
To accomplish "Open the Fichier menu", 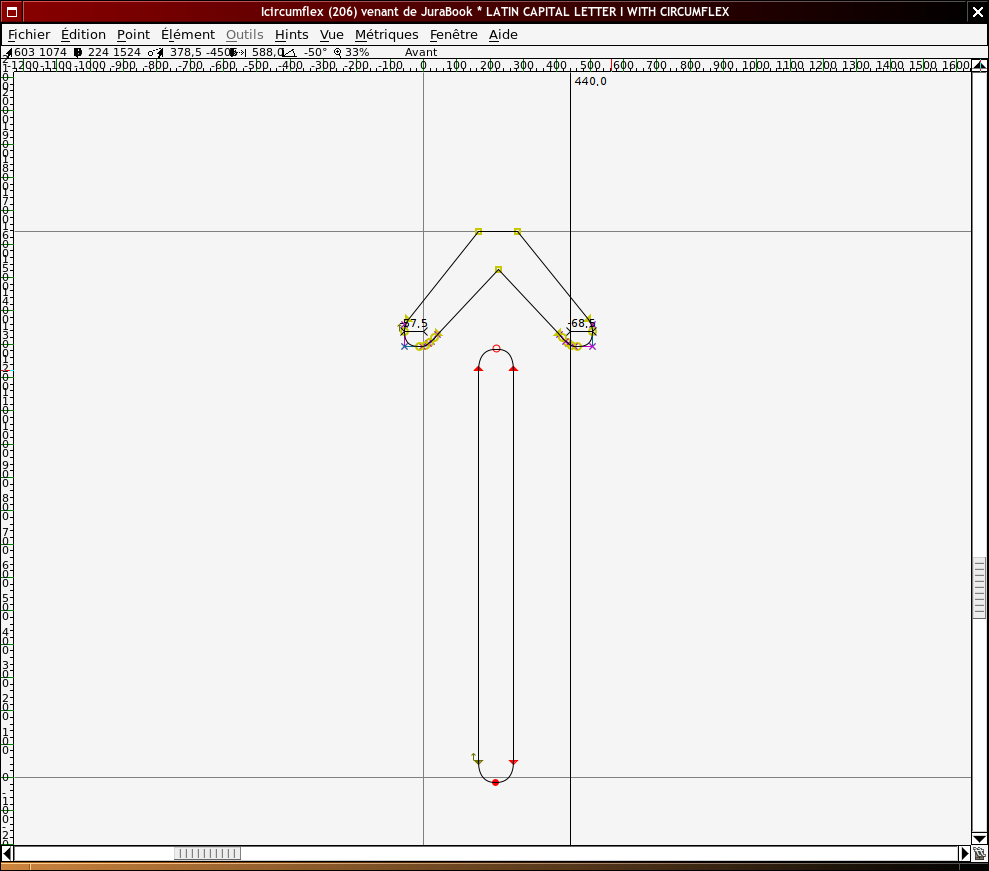I will click(29, 35).
